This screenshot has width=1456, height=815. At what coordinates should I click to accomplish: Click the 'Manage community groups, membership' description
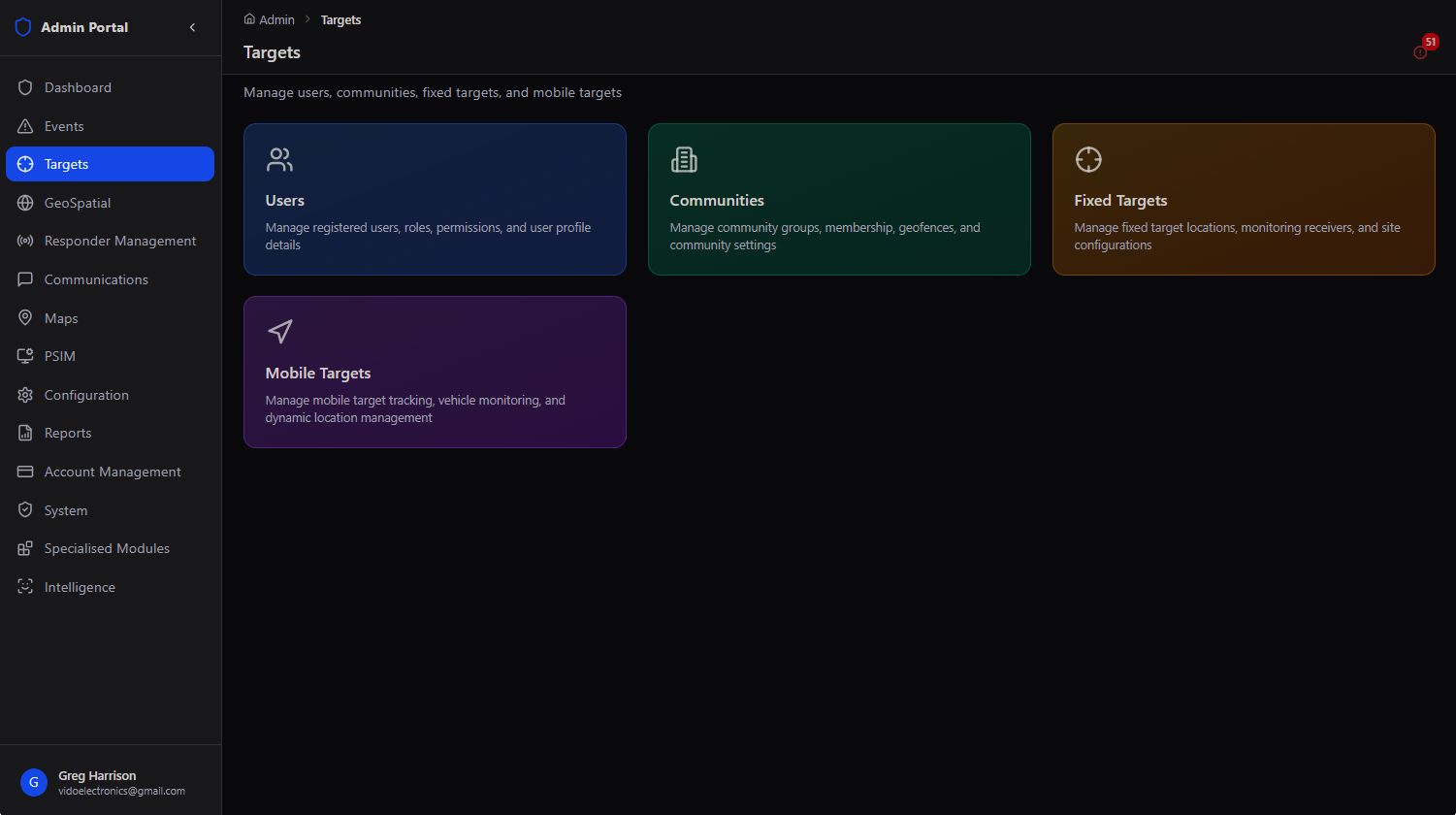[825, 236]
